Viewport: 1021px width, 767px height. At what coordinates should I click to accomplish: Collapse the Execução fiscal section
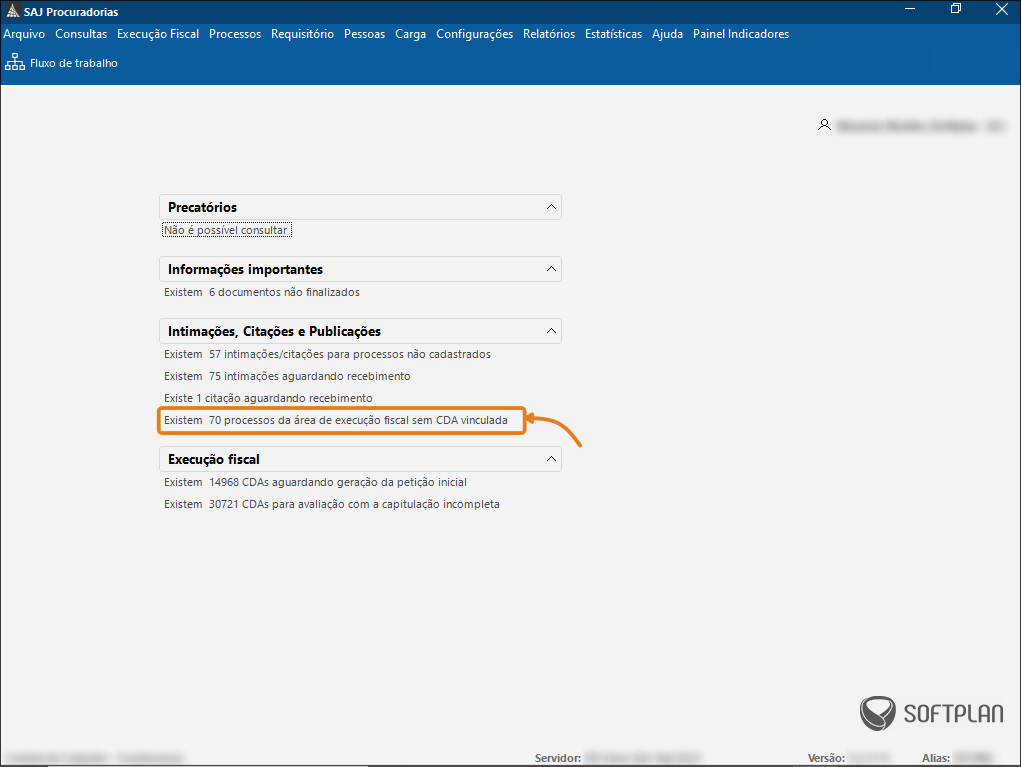pos(550,459)
